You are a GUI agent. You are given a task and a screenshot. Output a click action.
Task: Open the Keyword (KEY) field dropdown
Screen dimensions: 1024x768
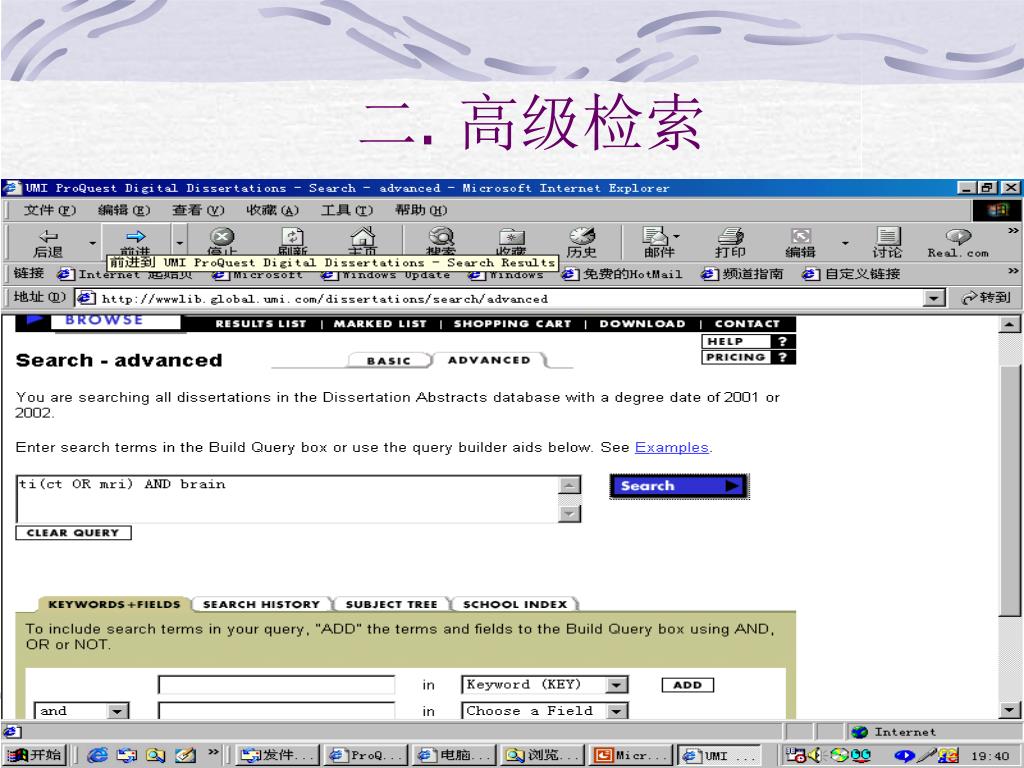616,684
